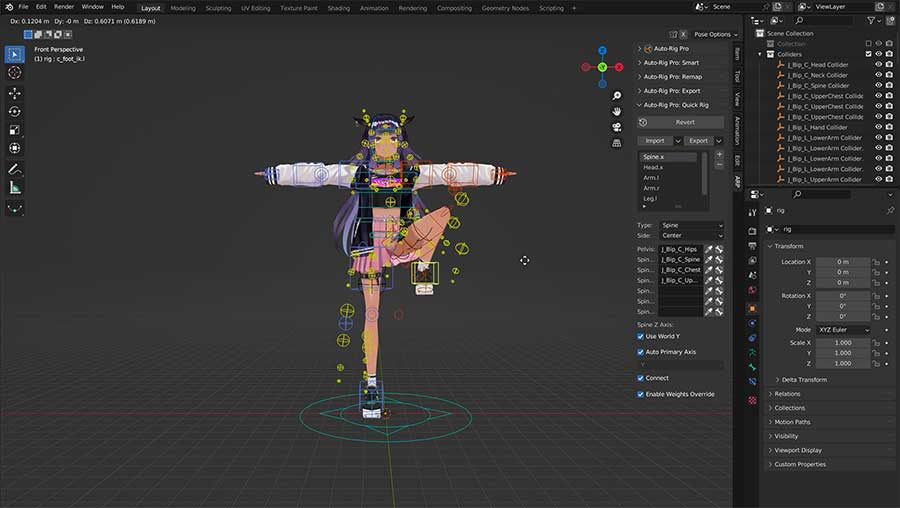Click the outliner filter funnel icon
Viewport: 900px width, 508px height.
tap(871, 21)
